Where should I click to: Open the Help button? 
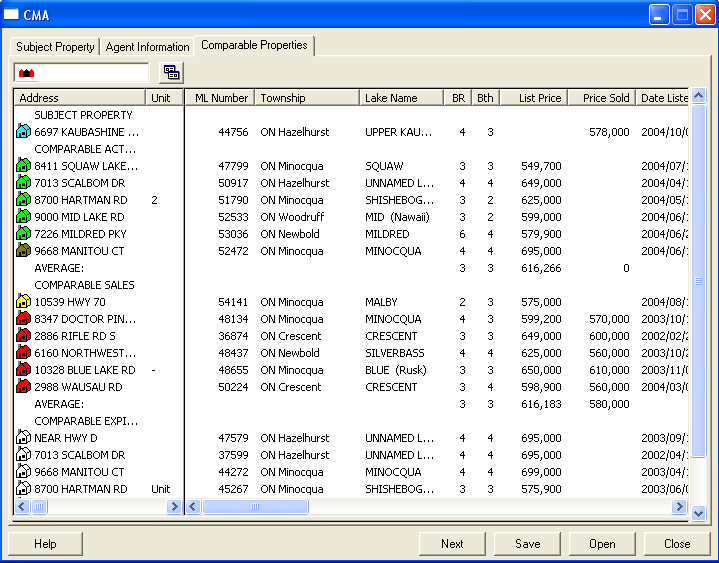[45, 544]
